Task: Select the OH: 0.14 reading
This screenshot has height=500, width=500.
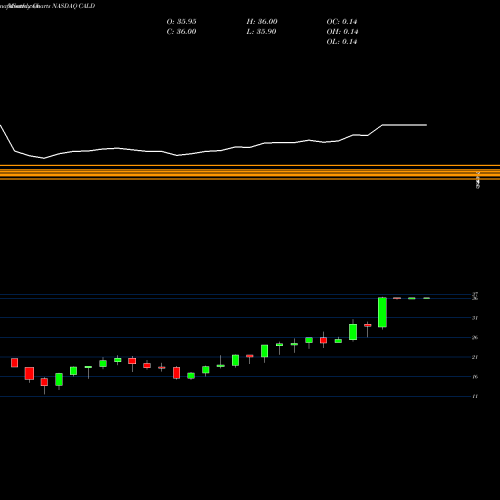Action: (342, 32)
